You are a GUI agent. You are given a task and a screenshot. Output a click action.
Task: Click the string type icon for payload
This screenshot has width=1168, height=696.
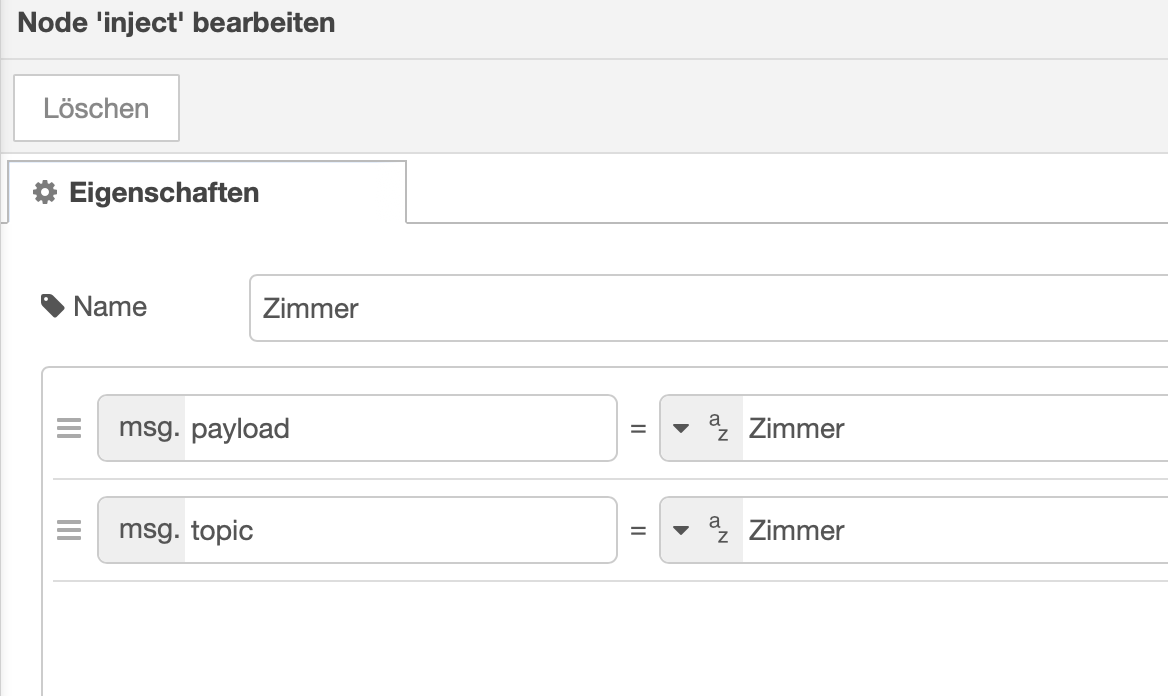(x=718, y=429)
